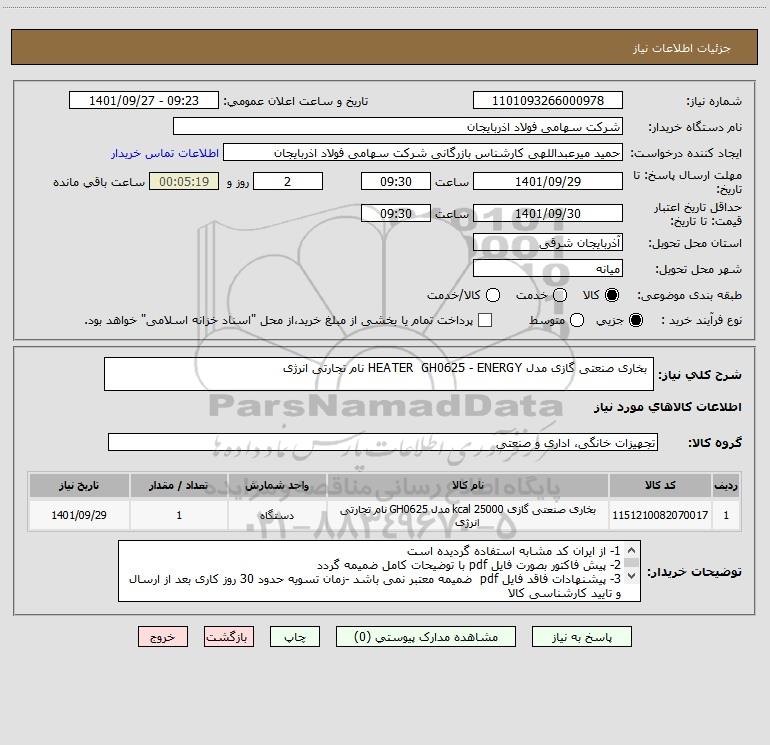Click the buyer notes text area
Image resolution: width=770 pixels, height=745 pixels.
pyautogui.click(x=380, y=571)
